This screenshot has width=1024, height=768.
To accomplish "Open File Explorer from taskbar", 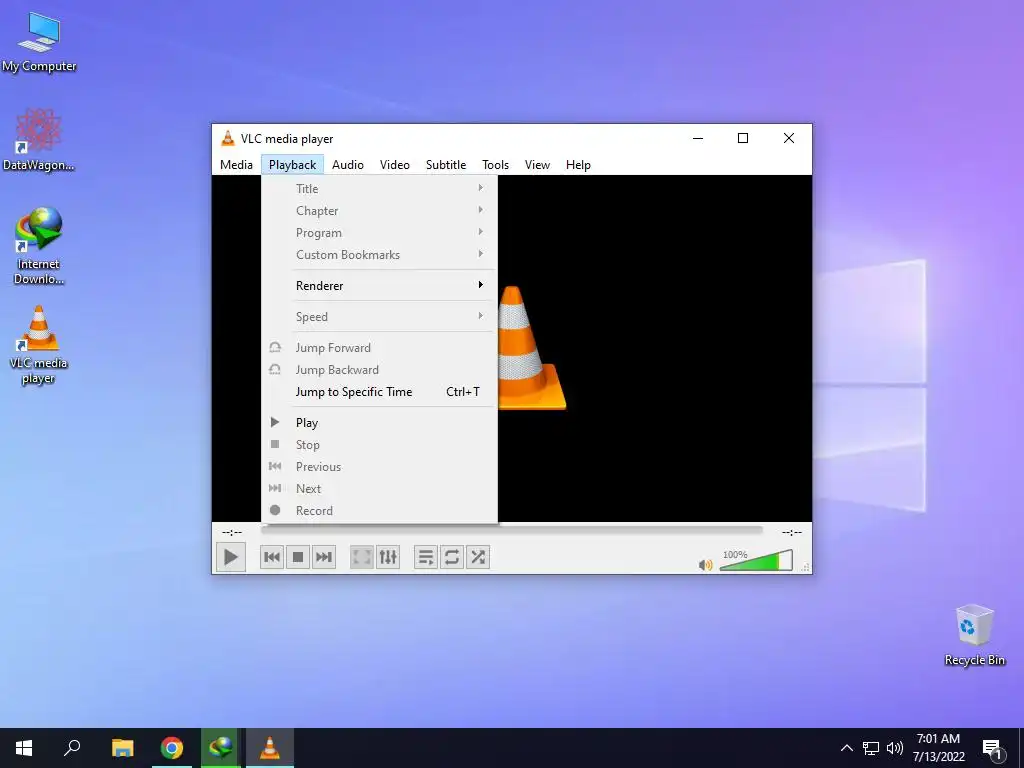I will (x=123, y=748).
